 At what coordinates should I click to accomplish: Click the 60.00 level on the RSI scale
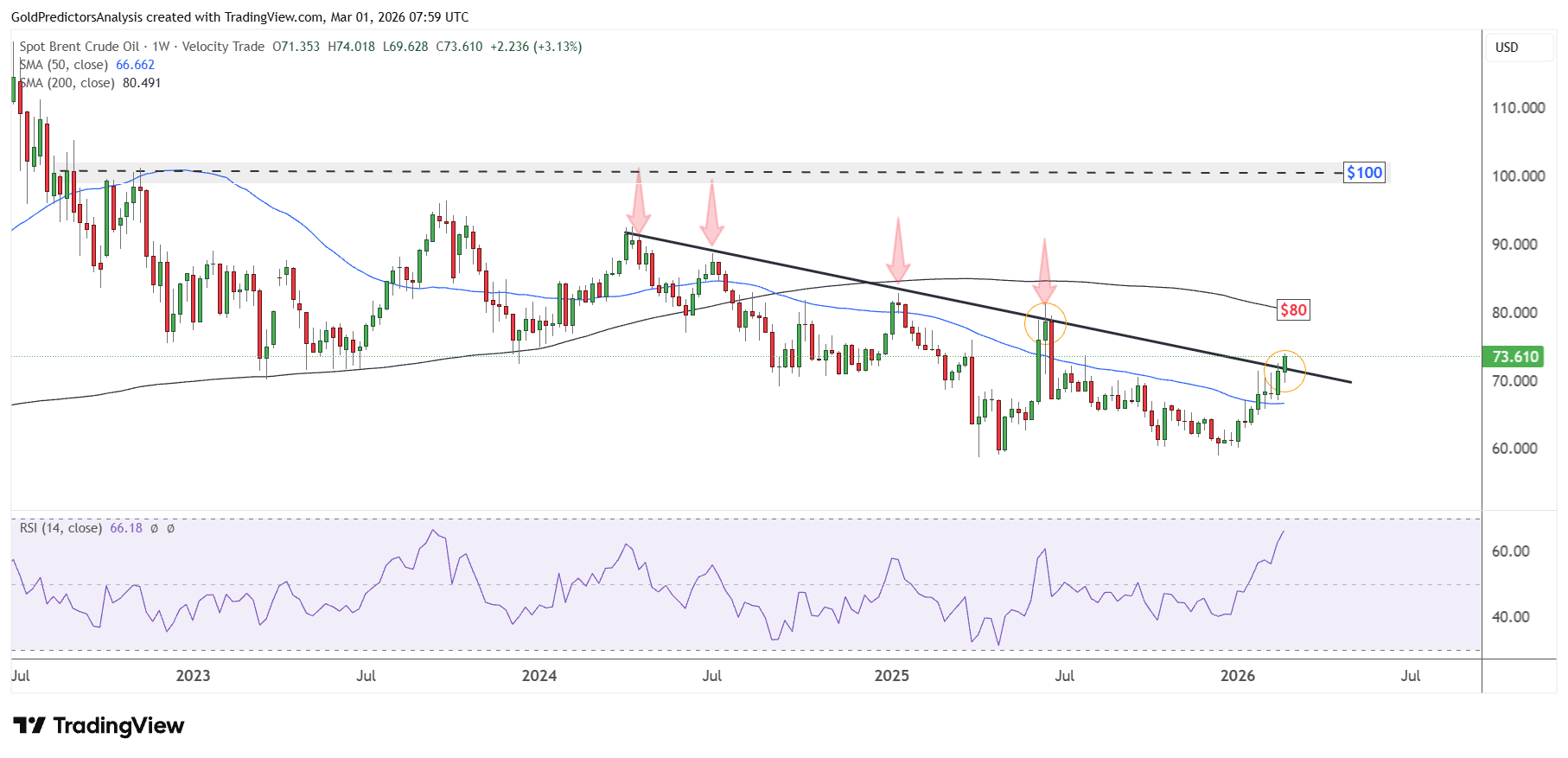coord(1511,551)
